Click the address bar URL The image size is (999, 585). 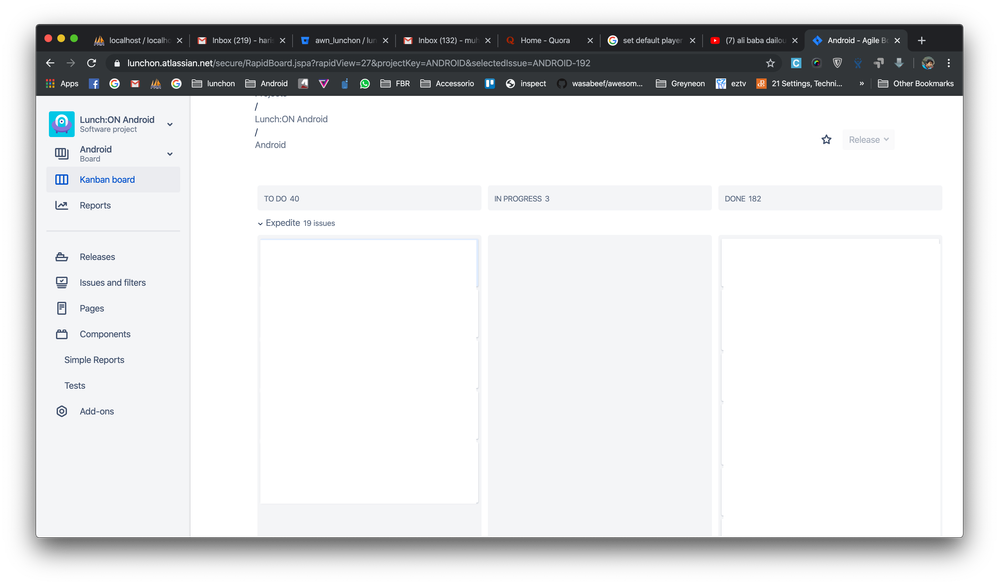359,63
